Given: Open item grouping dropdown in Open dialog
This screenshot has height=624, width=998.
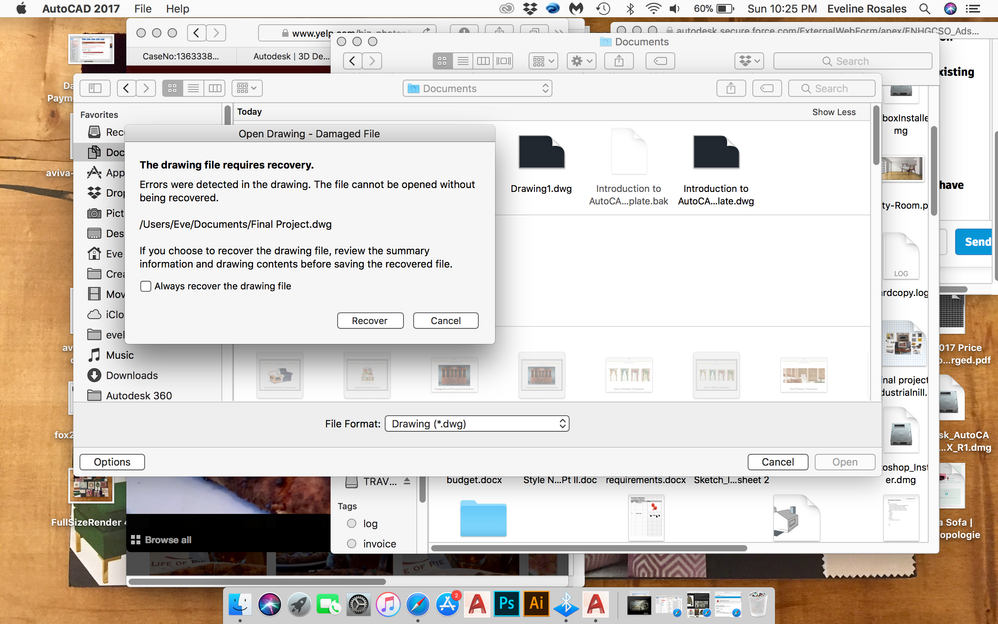Looking at the screenshot, I should (x=247, y=89).
